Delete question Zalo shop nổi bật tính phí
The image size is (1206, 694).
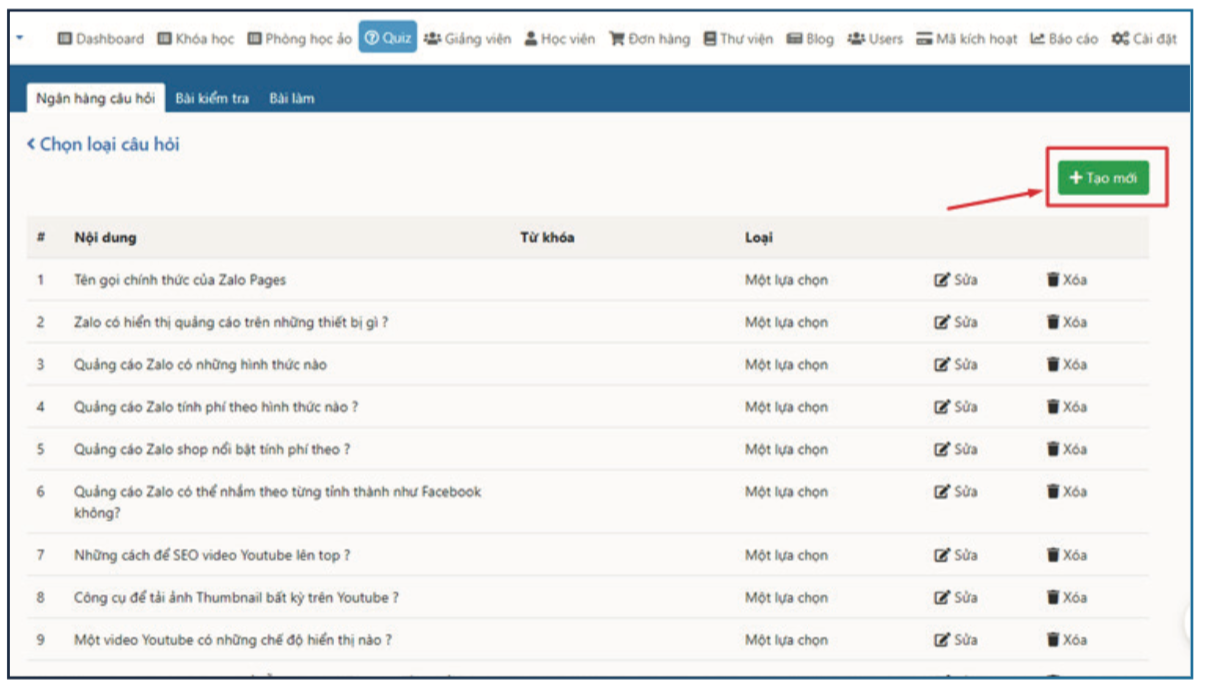coord(1066,449)
